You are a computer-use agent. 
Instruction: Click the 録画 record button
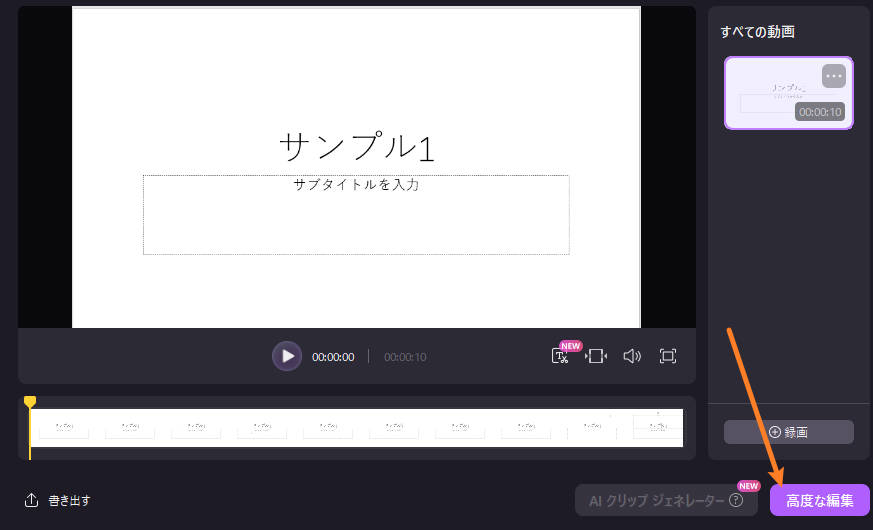788,432
